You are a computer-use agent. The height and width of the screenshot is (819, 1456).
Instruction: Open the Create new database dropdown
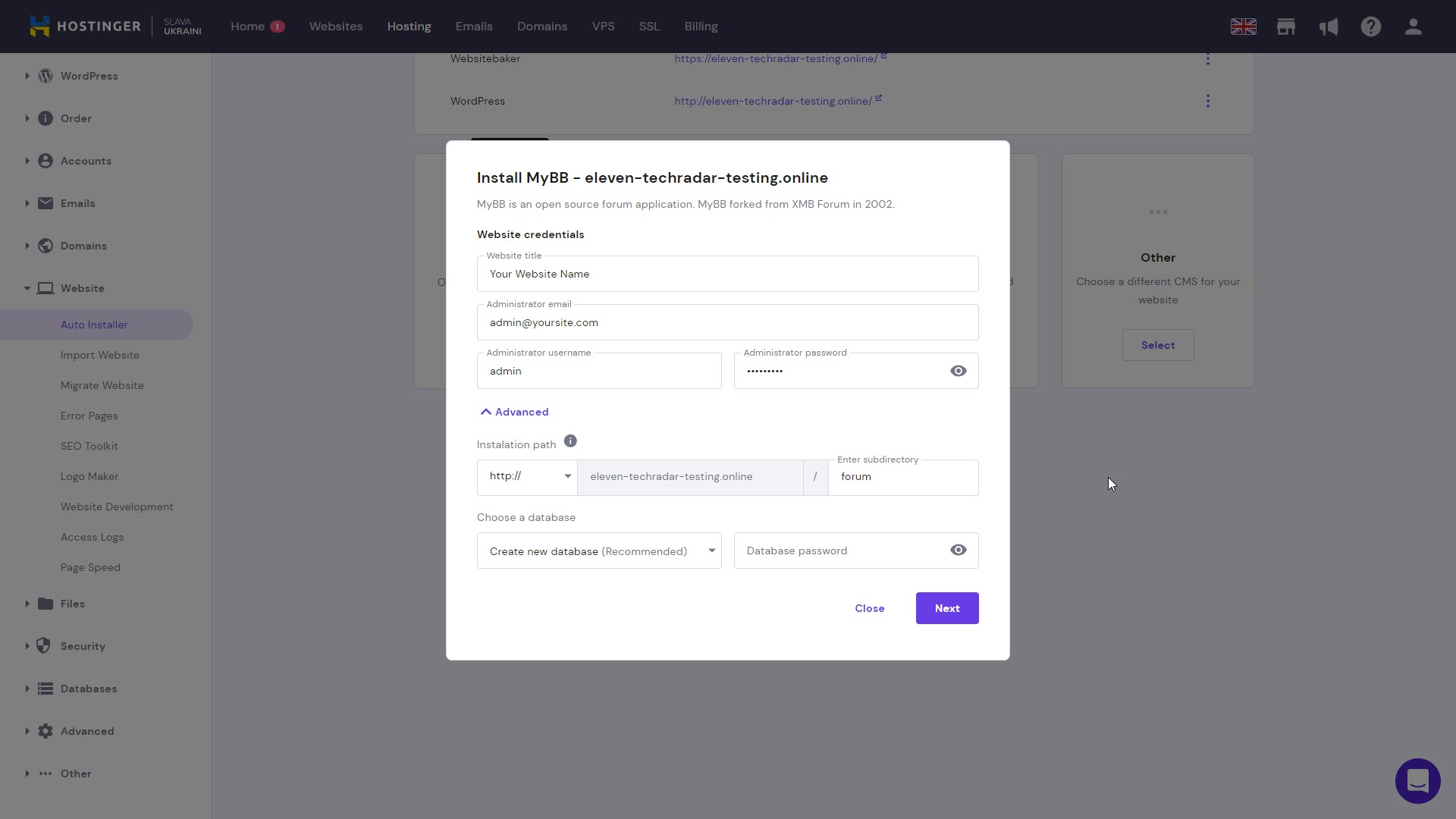599,551
